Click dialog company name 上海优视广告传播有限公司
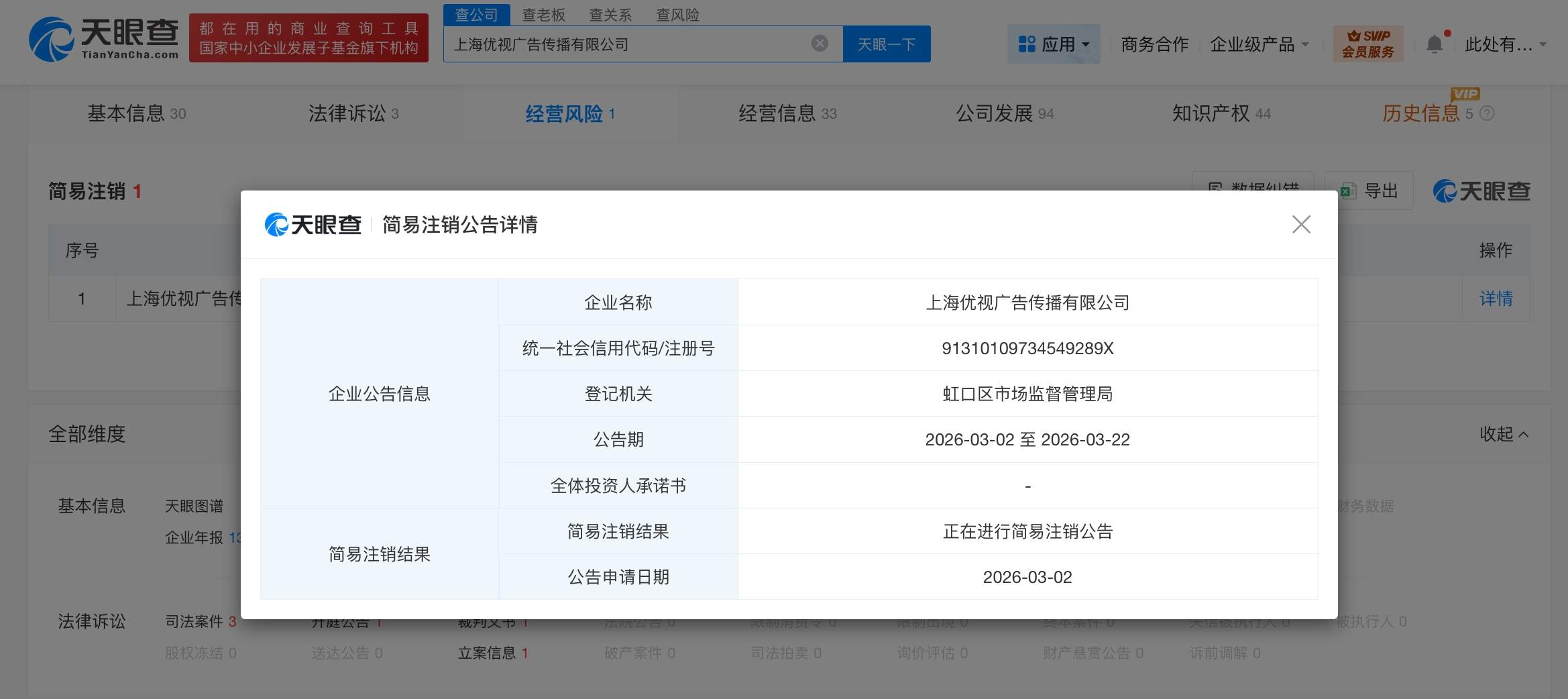The width and height of the screenshot is (1568, 699). (x=1027, y=303)
